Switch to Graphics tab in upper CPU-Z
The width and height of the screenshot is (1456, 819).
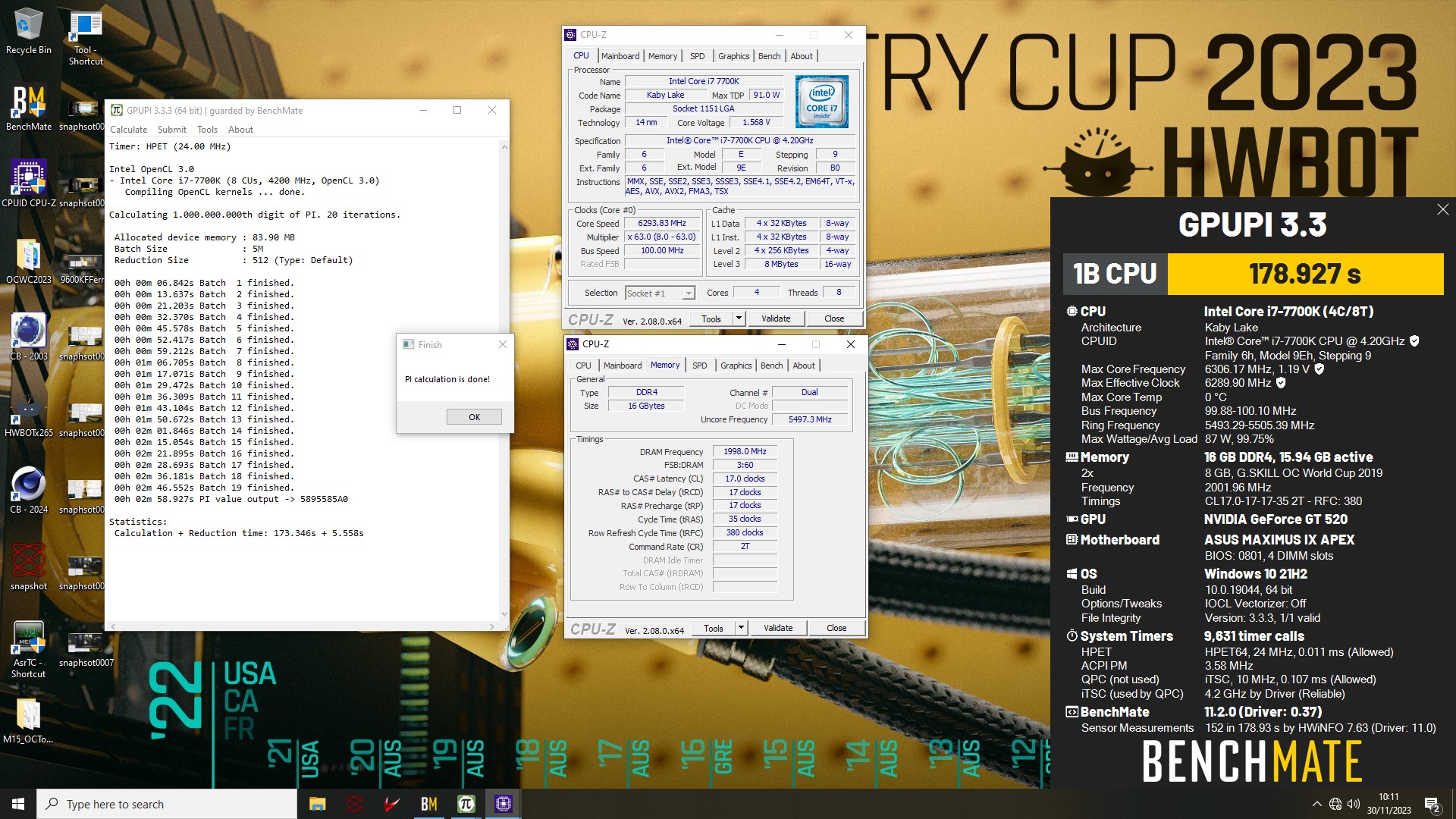point(733,56)
